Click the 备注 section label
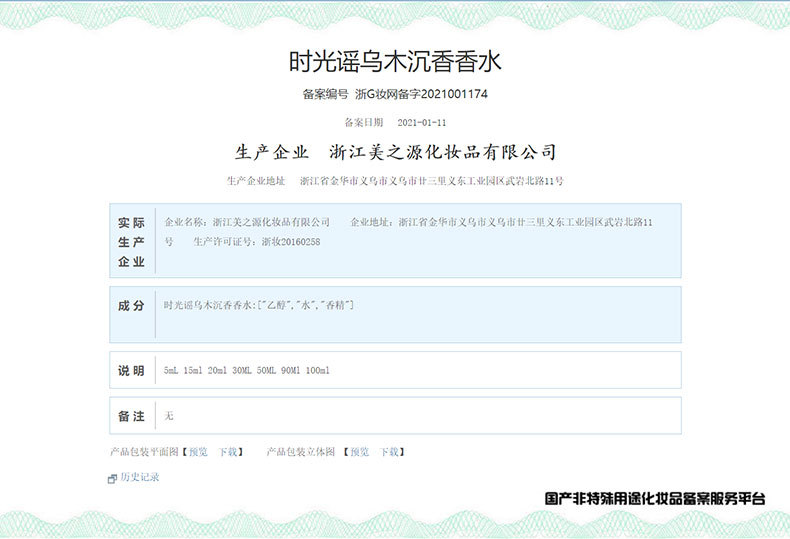The height and width of the screenshot is (539, 790). (131, 416)
